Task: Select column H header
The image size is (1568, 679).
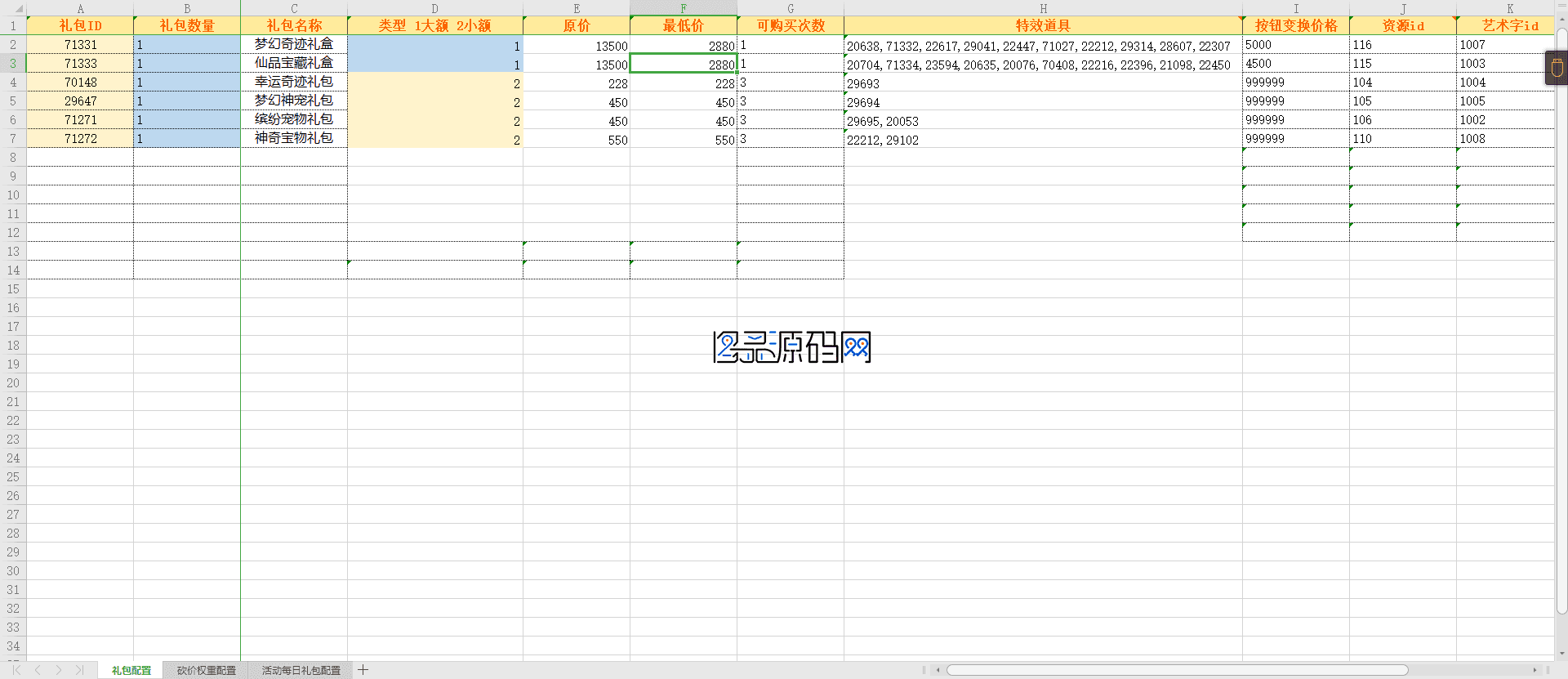Action: coord(1043,8)
